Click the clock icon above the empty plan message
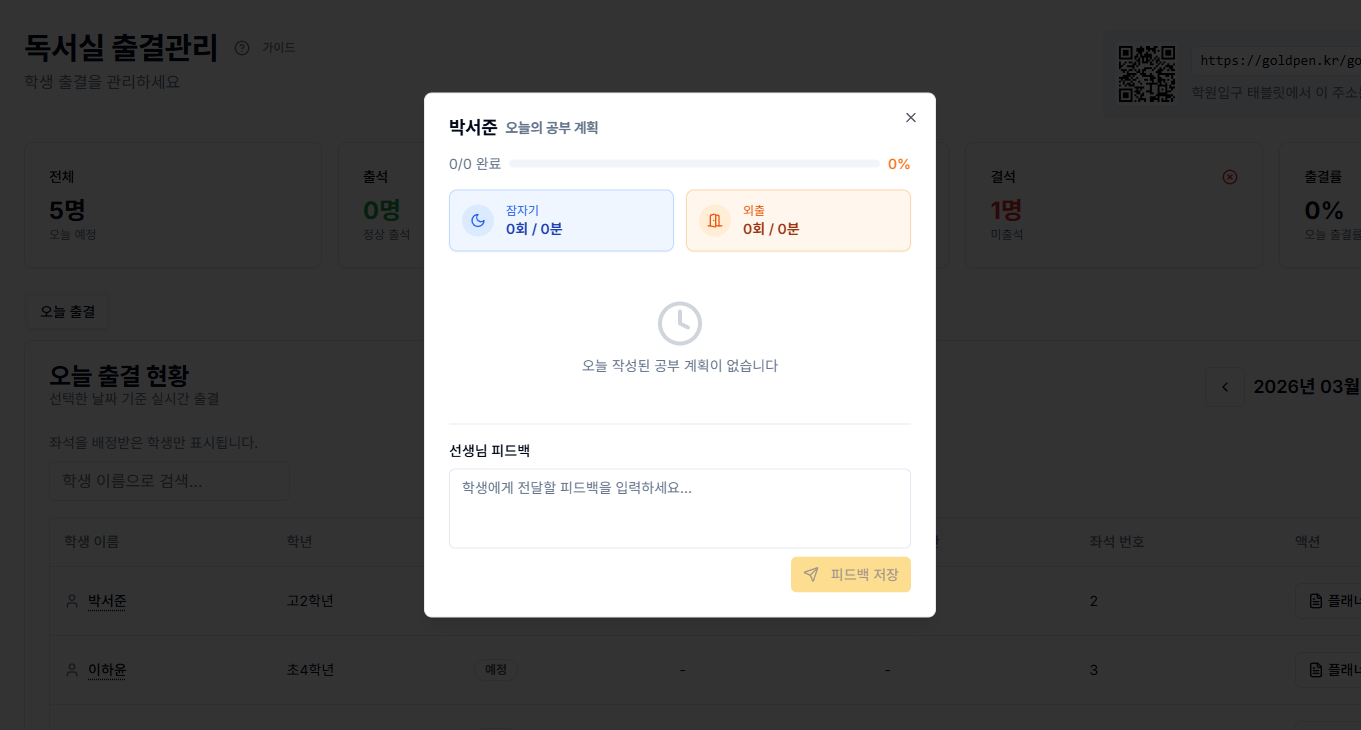Screen dimensions: 1361x730 coord(680,322)
